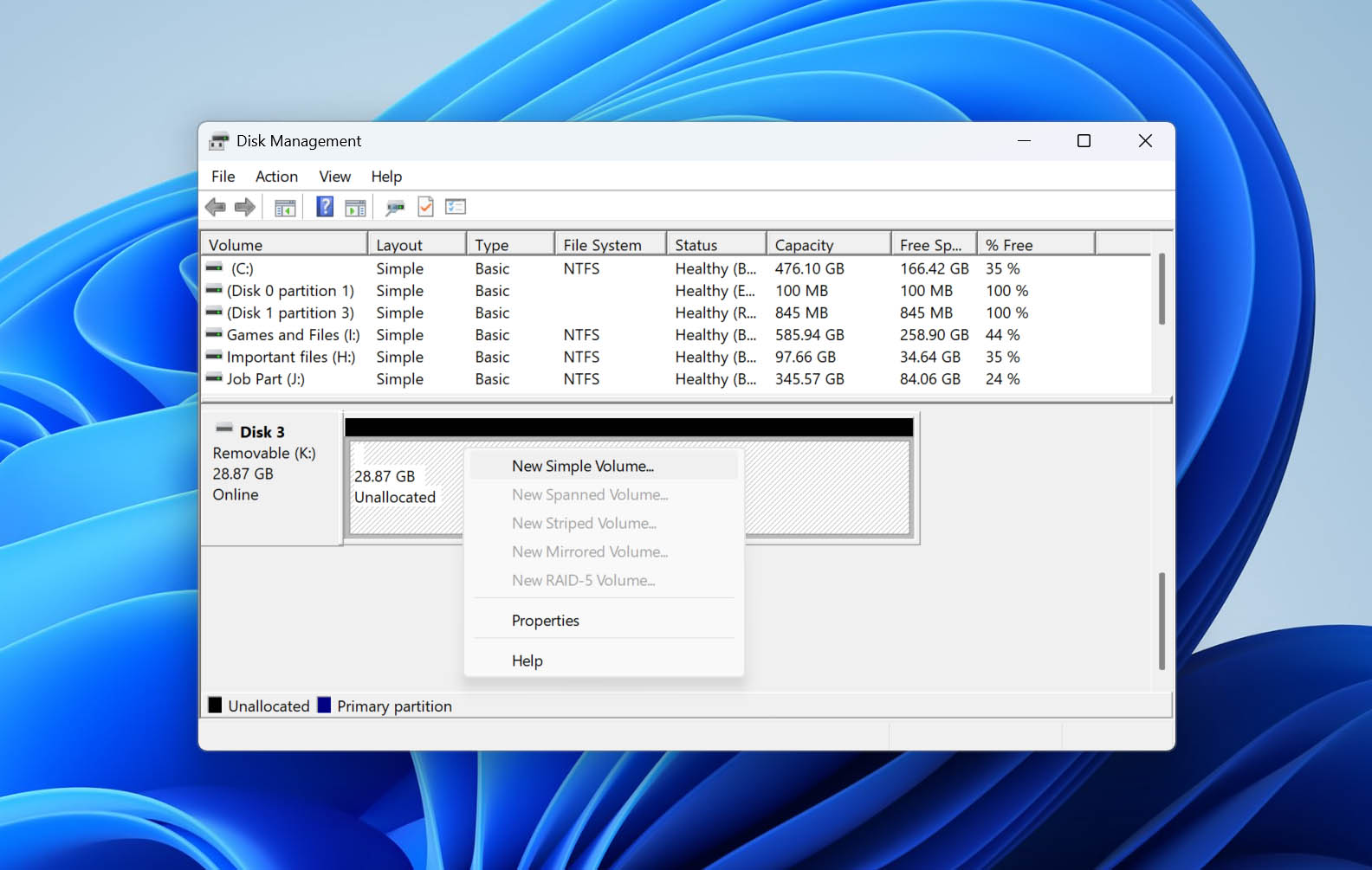Screen dimensions: 1372x870
Task: Click the drive icon beside (C:)
Action: [215, 268]
